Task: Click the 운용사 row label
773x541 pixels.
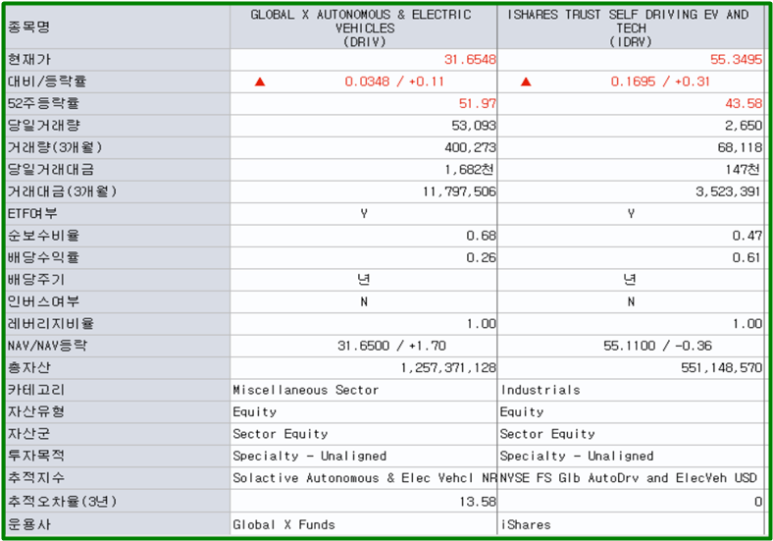Action: click(29, 524)
